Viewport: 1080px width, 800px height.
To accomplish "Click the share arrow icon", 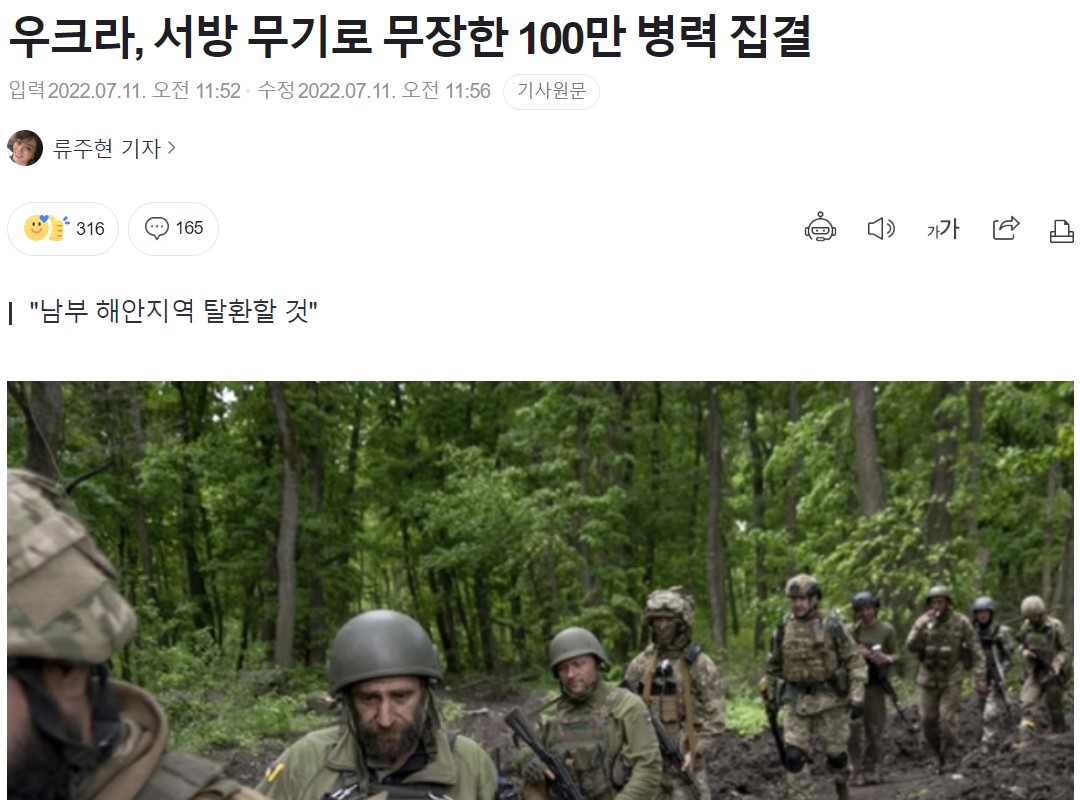I will click(x=1006, y=228).
